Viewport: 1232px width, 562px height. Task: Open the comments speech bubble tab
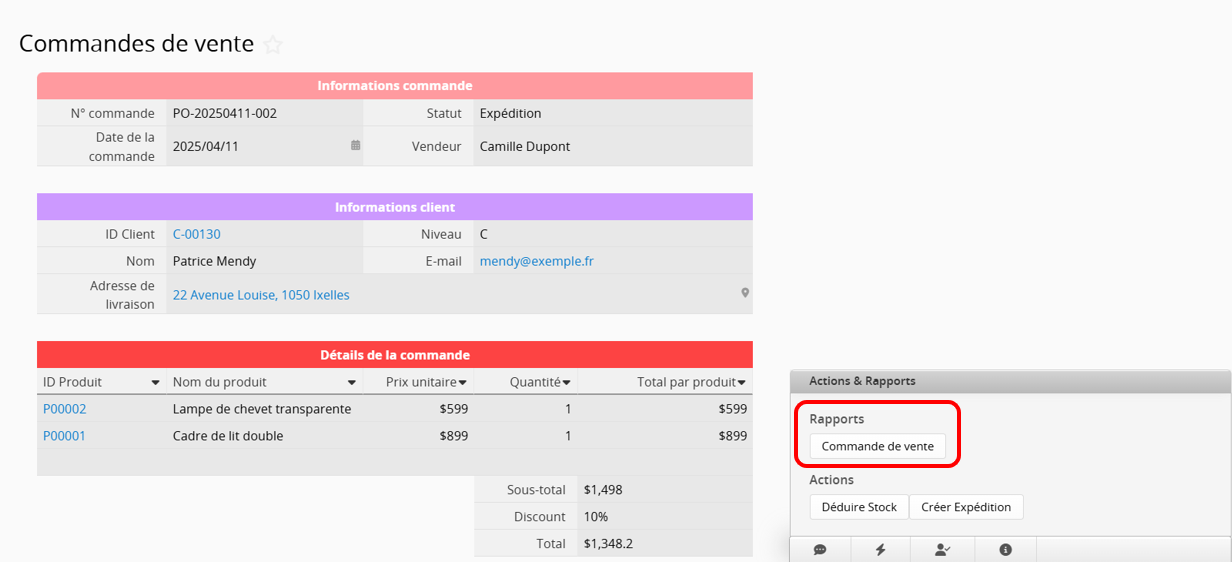(x=820, y=549)
